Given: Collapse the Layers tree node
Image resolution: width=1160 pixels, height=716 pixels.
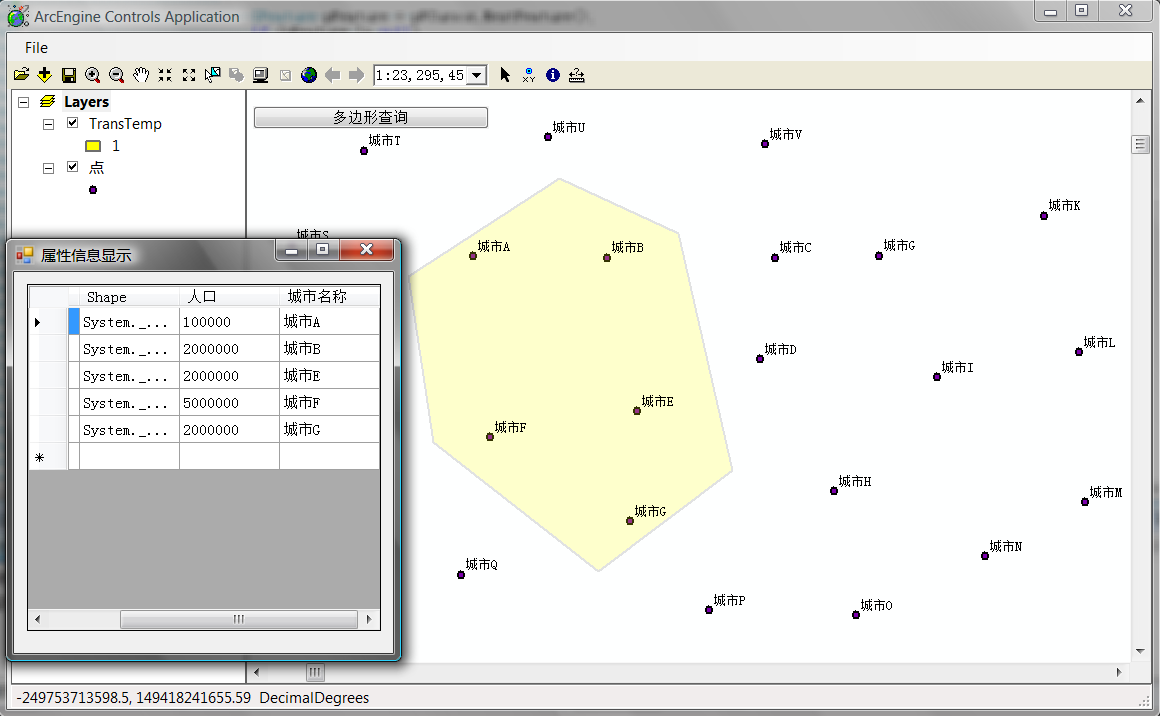Looking at the screenshot, I should click(x=24, y=101).
